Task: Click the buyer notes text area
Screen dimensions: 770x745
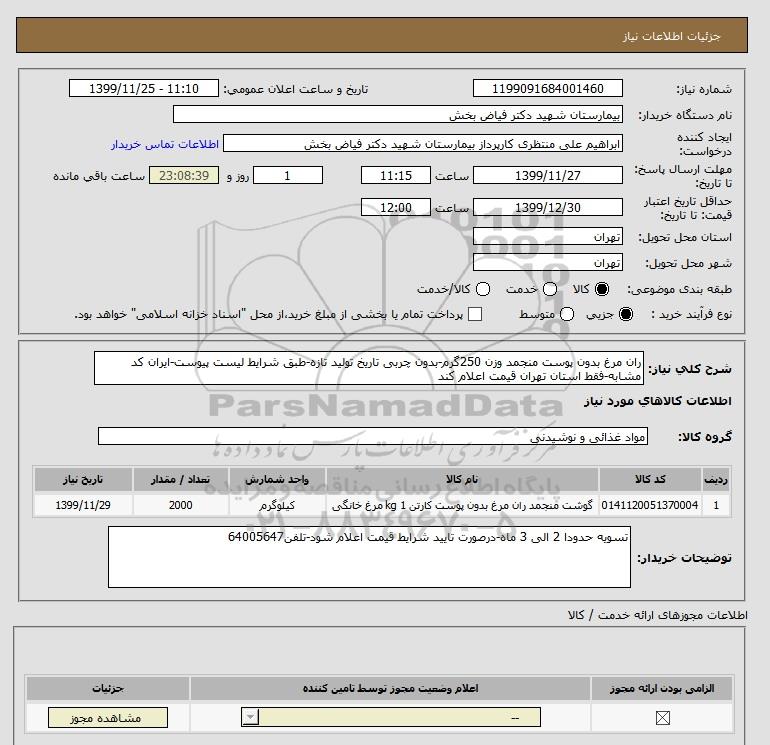Action: 369,557
